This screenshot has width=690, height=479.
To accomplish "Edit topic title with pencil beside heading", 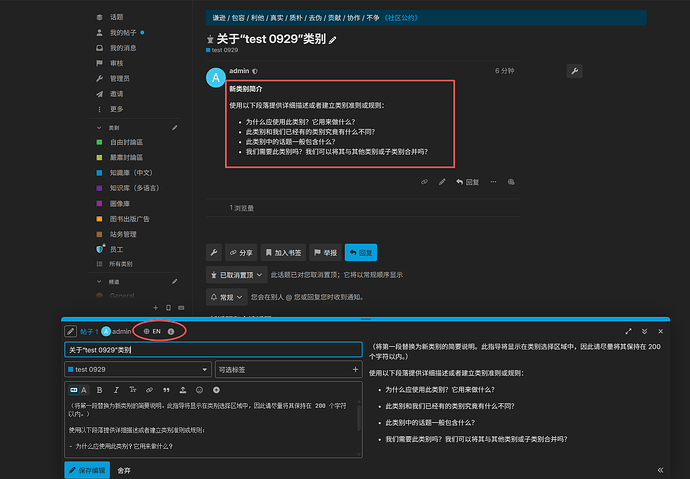I will coord(333,40).
